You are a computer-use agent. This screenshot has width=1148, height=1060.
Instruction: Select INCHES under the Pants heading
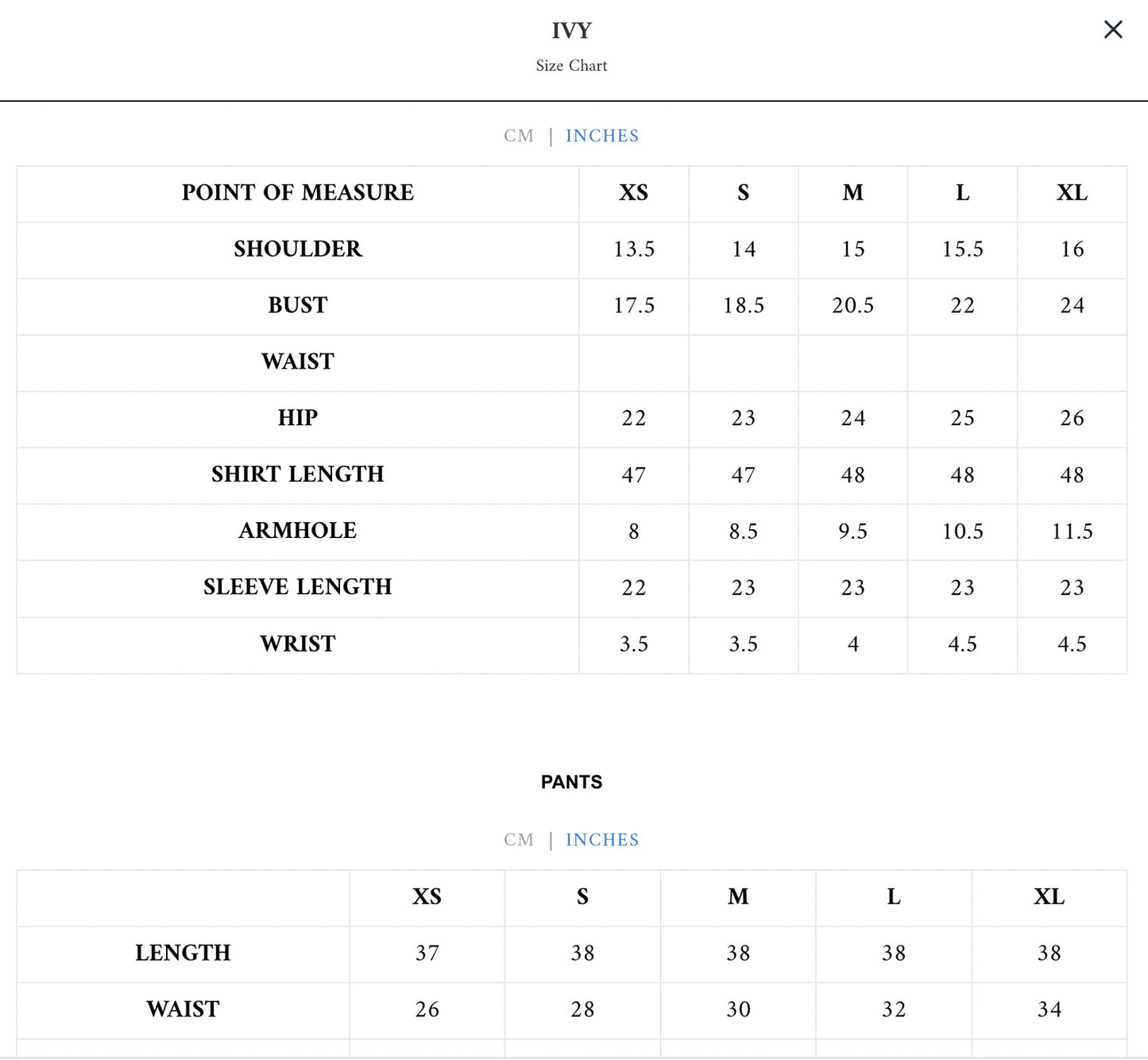click(602, 840)
